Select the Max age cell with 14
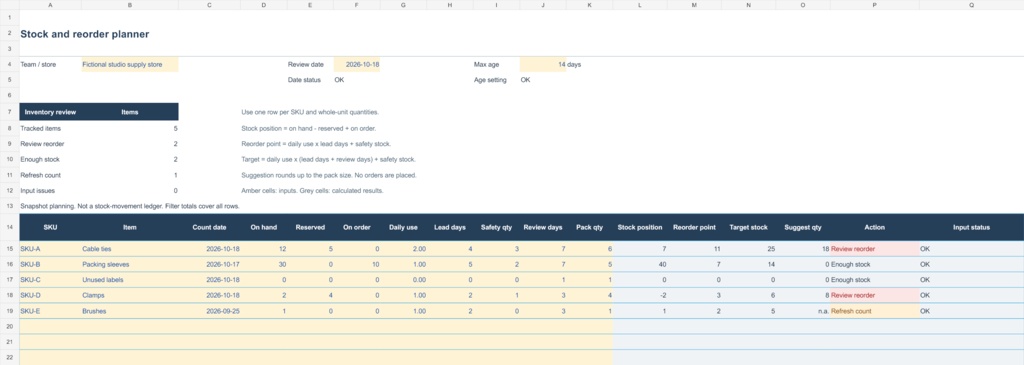The image size is (1024, 365). pos(543,65)
